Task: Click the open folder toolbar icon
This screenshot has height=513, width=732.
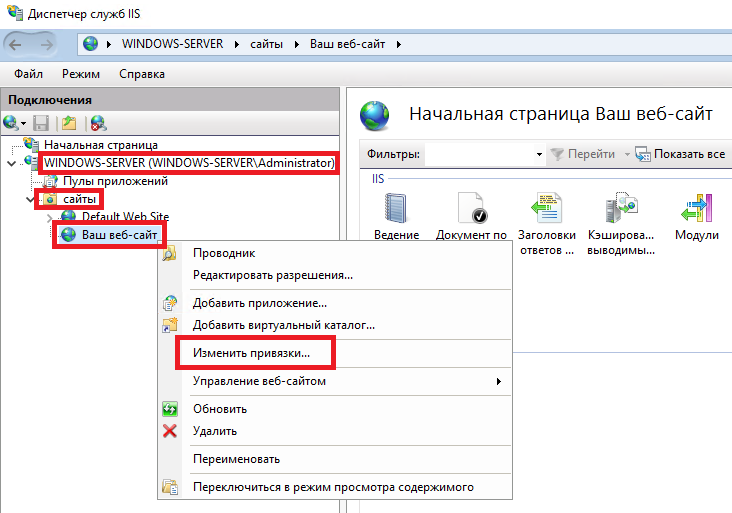Action: (69, 123)
